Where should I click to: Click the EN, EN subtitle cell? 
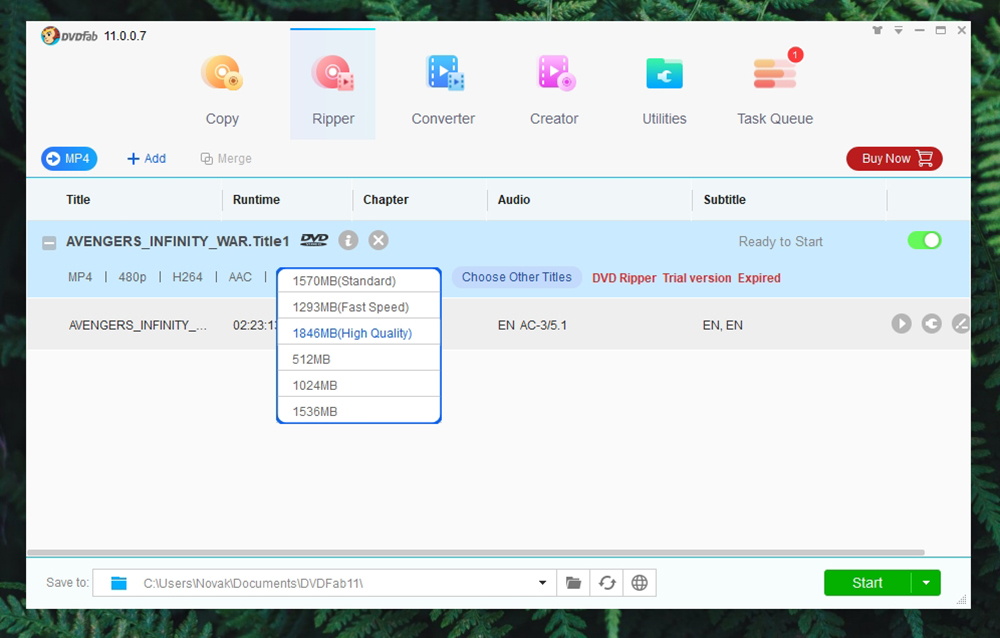(723, 325)
